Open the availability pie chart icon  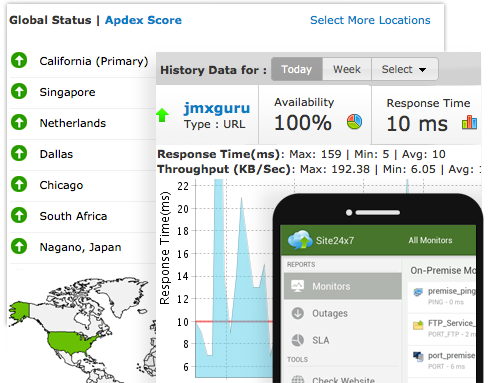354,122
